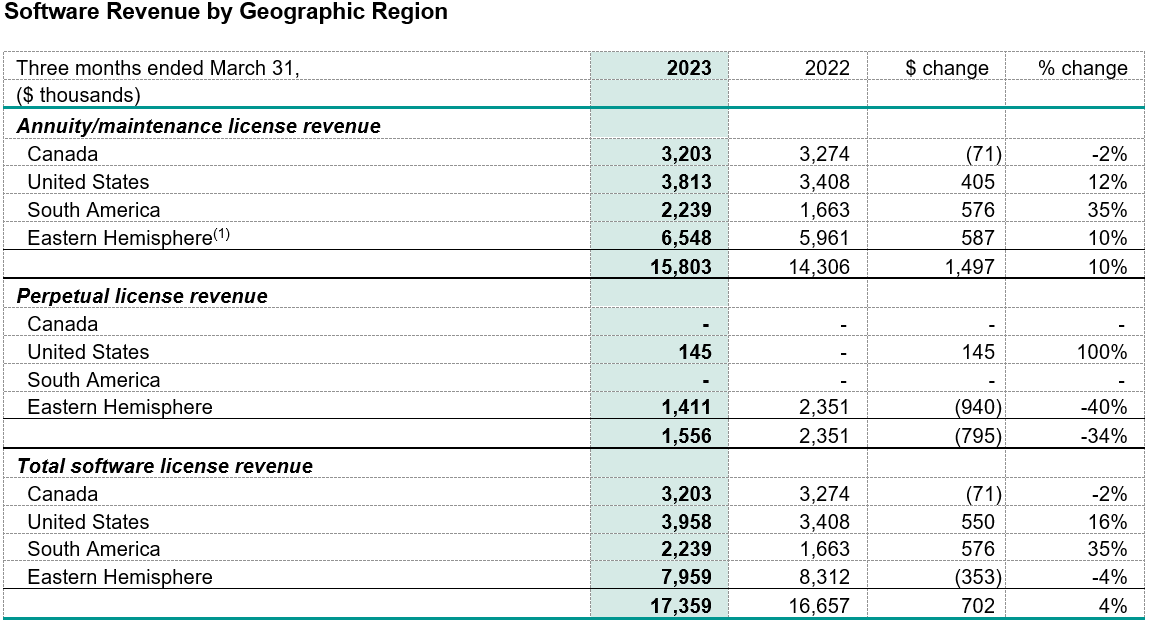Screen dimensions: 1152x625
Task: Click the '($ thousands)' label
Action: [x=79, y=95]
